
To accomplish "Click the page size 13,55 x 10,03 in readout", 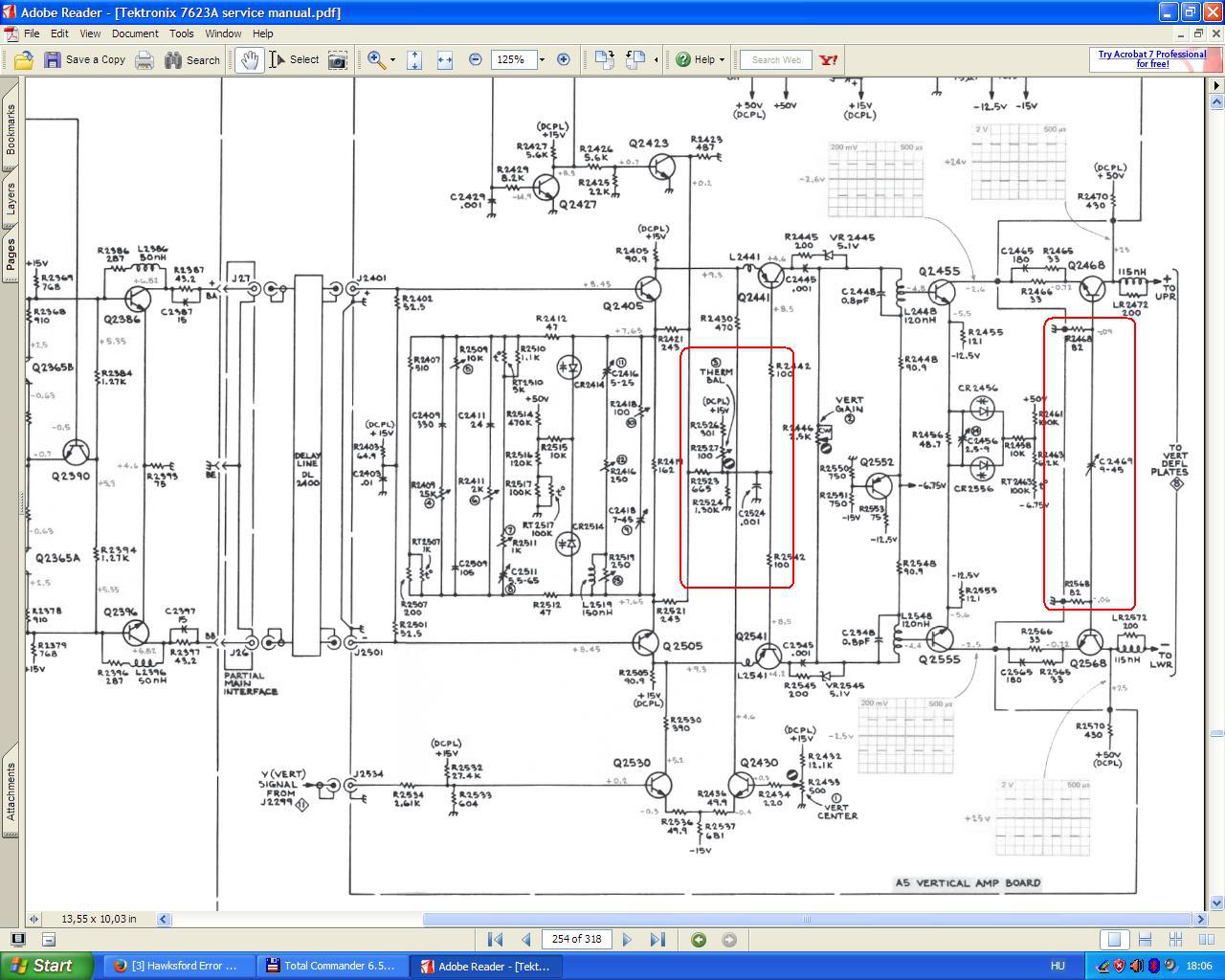I will (100, 919).
